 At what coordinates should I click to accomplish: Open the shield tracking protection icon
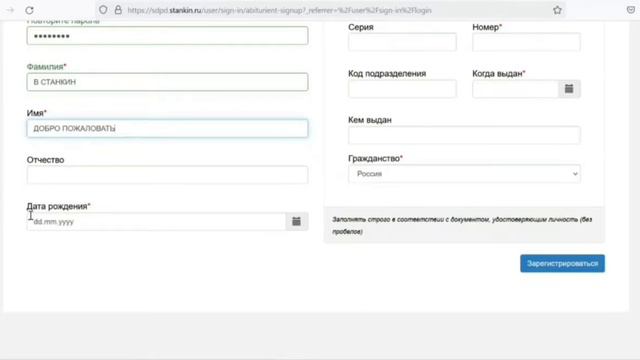point(103,10)
